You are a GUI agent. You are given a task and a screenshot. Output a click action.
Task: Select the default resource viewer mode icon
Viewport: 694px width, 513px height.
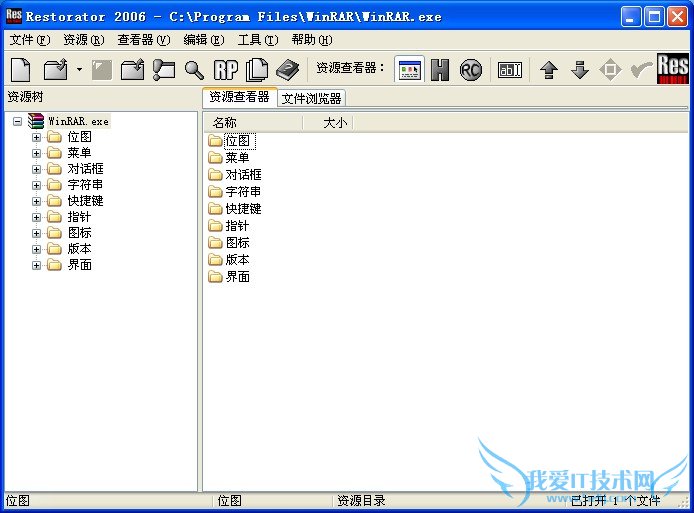pos(409,69)
